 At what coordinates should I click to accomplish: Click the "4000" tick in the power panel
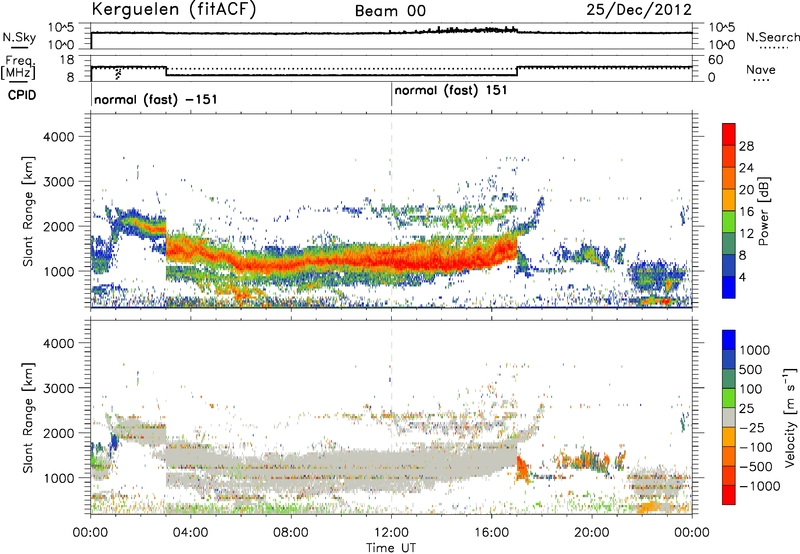[x=58, y=137]
